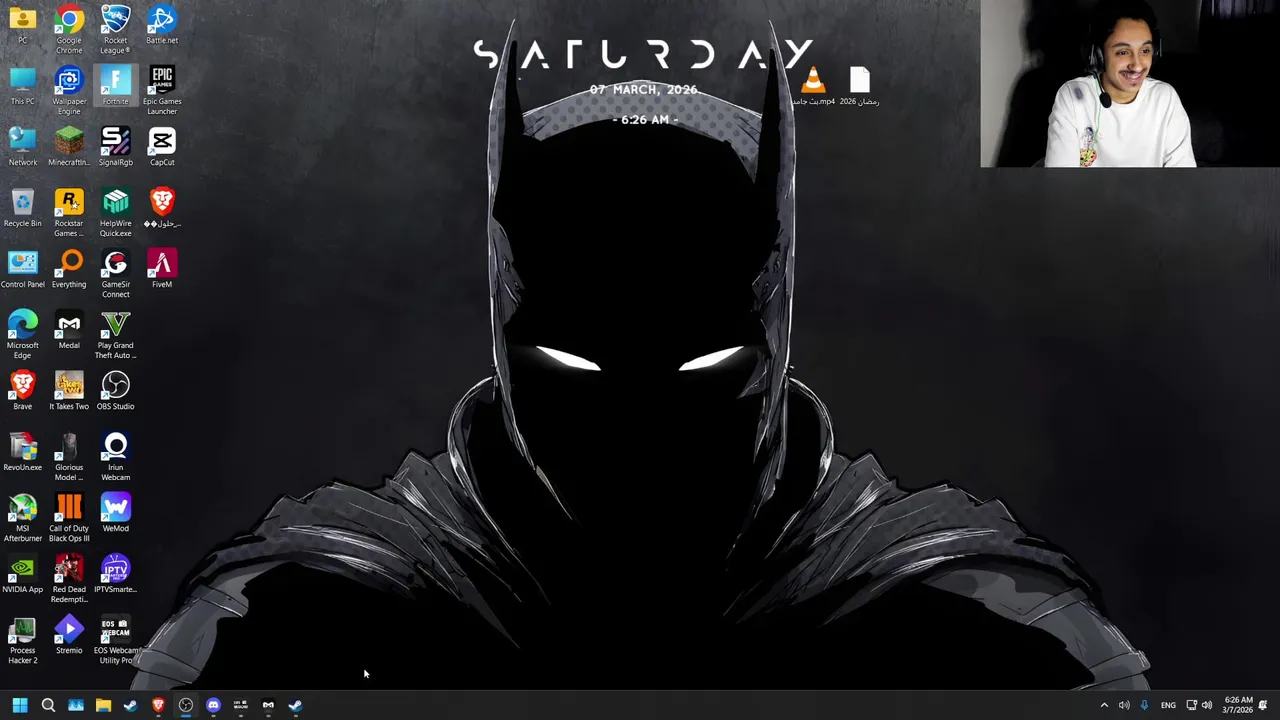Launch CapCut desktop shortcut
This screenshot has height=720, width=1280.
coord(162,148)
